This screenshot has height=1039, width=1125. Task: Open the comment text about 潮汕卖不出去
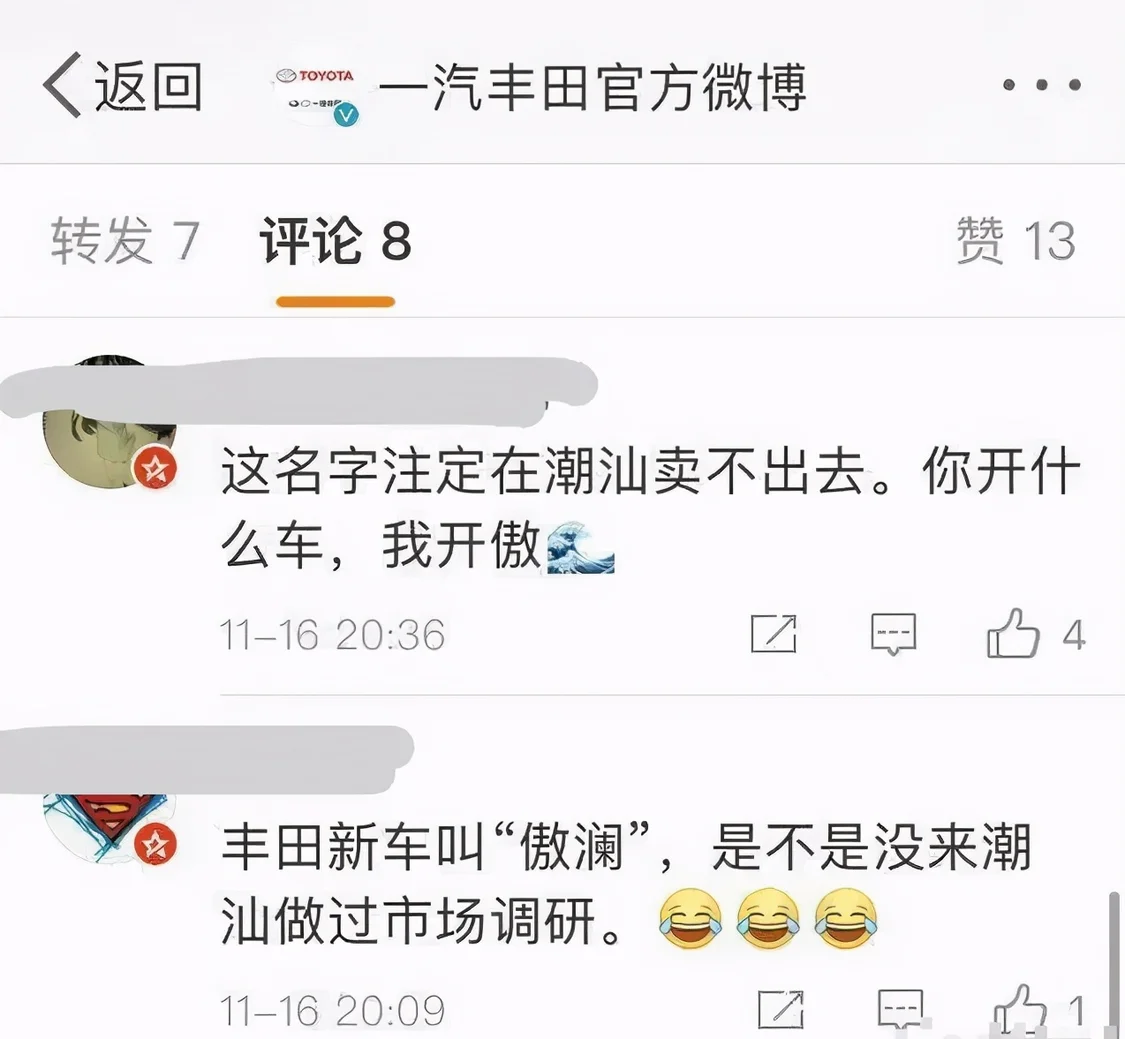650,508
